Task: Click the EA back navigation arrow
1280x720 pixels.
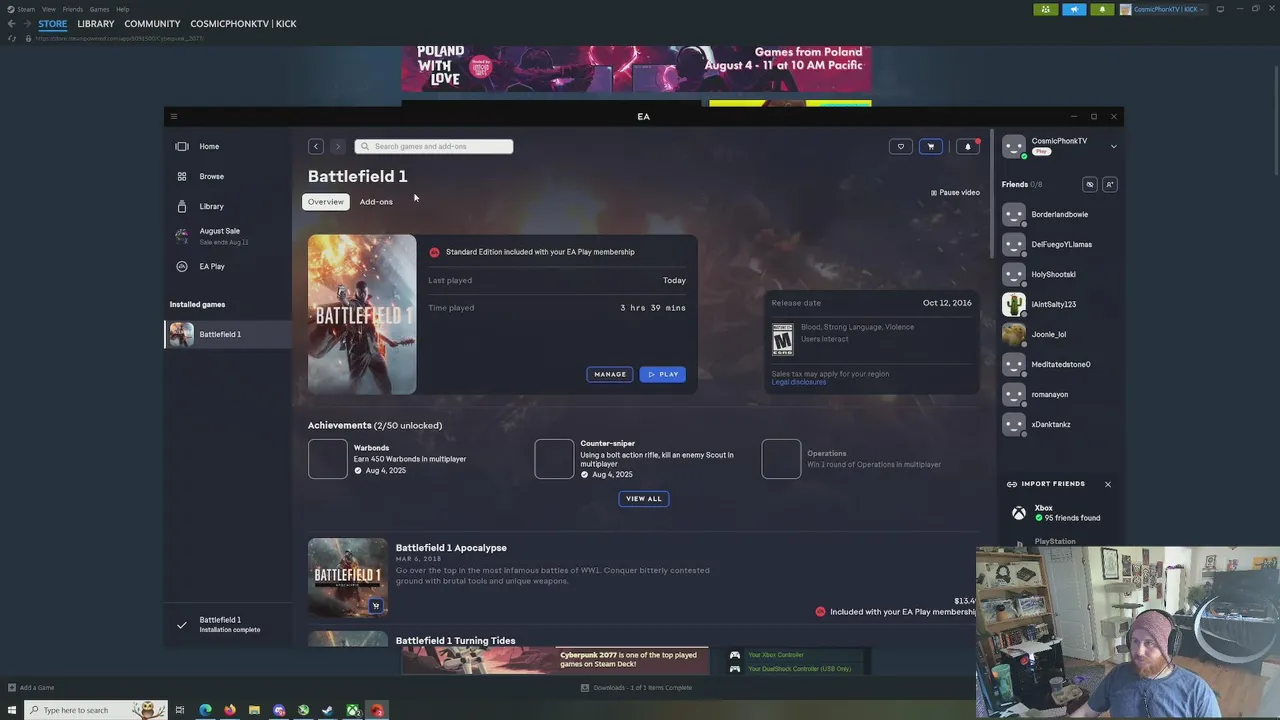Action: [316, 146]
